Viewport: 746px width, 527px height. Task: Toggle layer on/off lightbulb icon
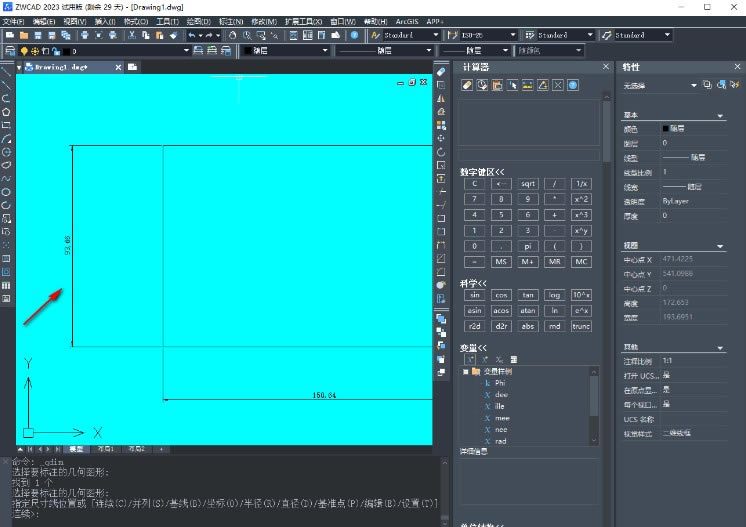click(24, 51)
